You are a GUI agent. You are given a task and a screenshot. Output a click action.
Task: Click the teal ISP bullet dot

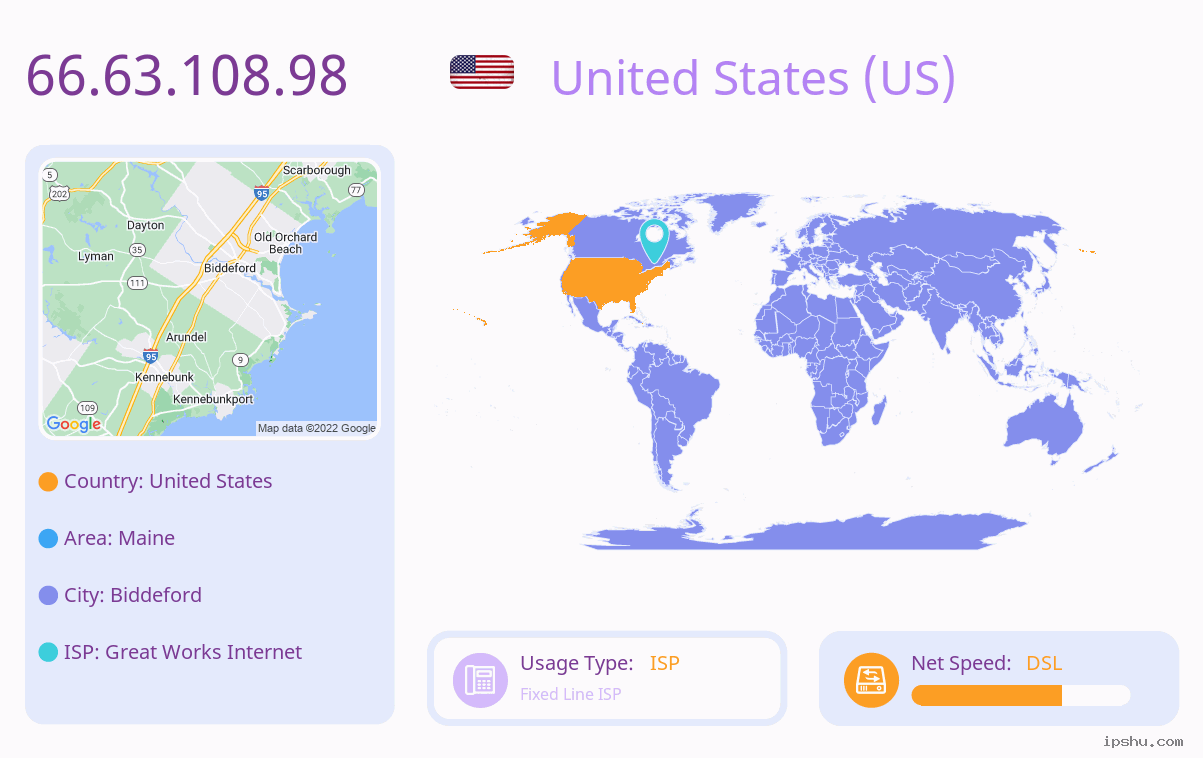(48, 653)
